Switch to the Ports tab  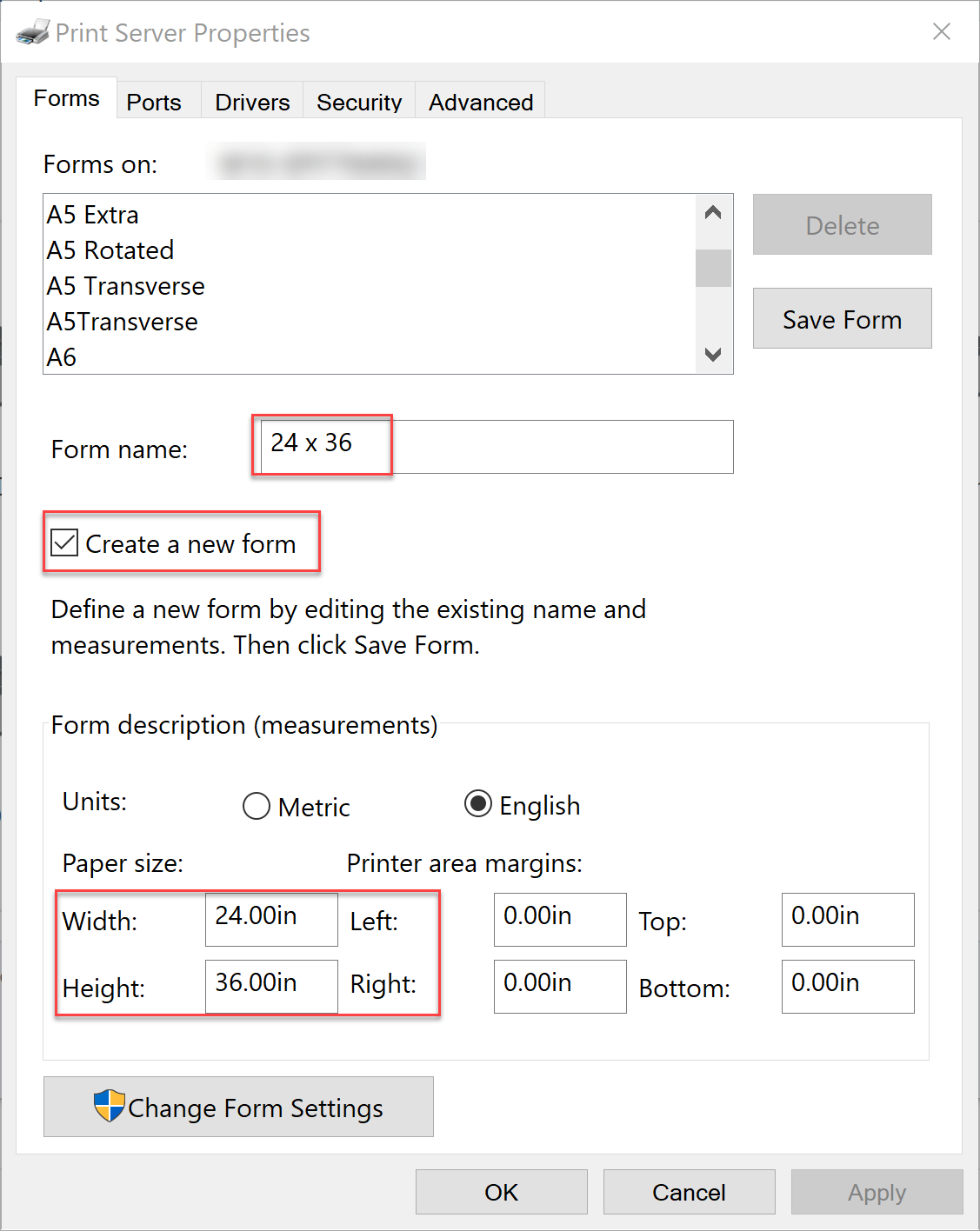(154, 103)
